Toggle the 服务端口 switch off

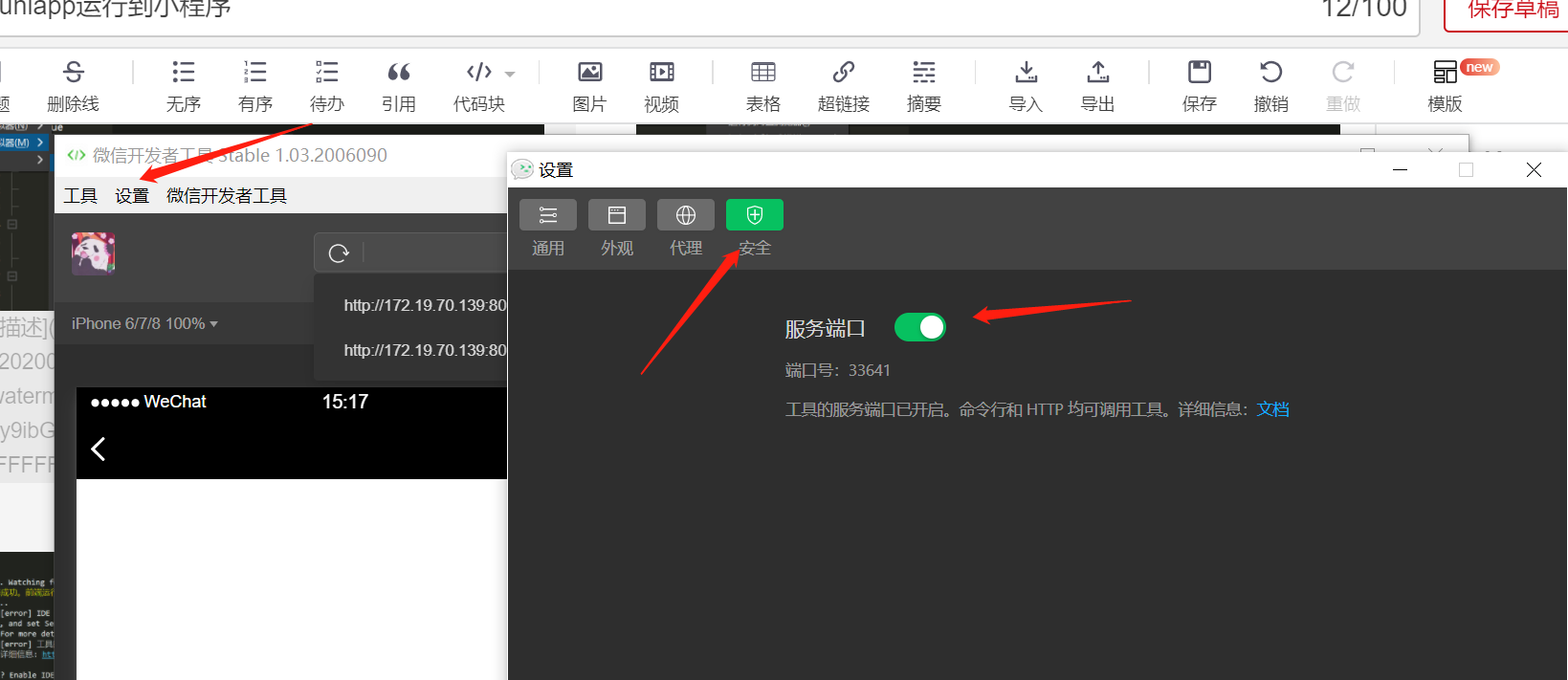pos(920,327)
